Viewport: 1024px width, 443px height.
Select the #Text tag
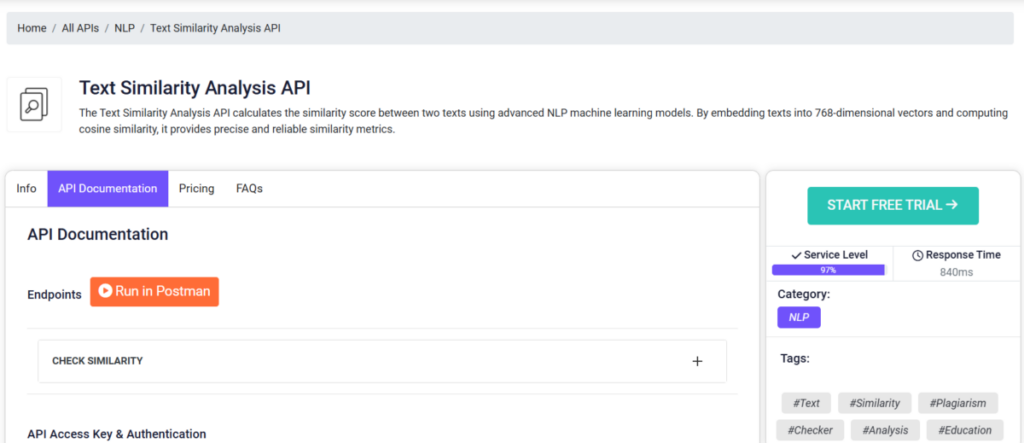806,403
